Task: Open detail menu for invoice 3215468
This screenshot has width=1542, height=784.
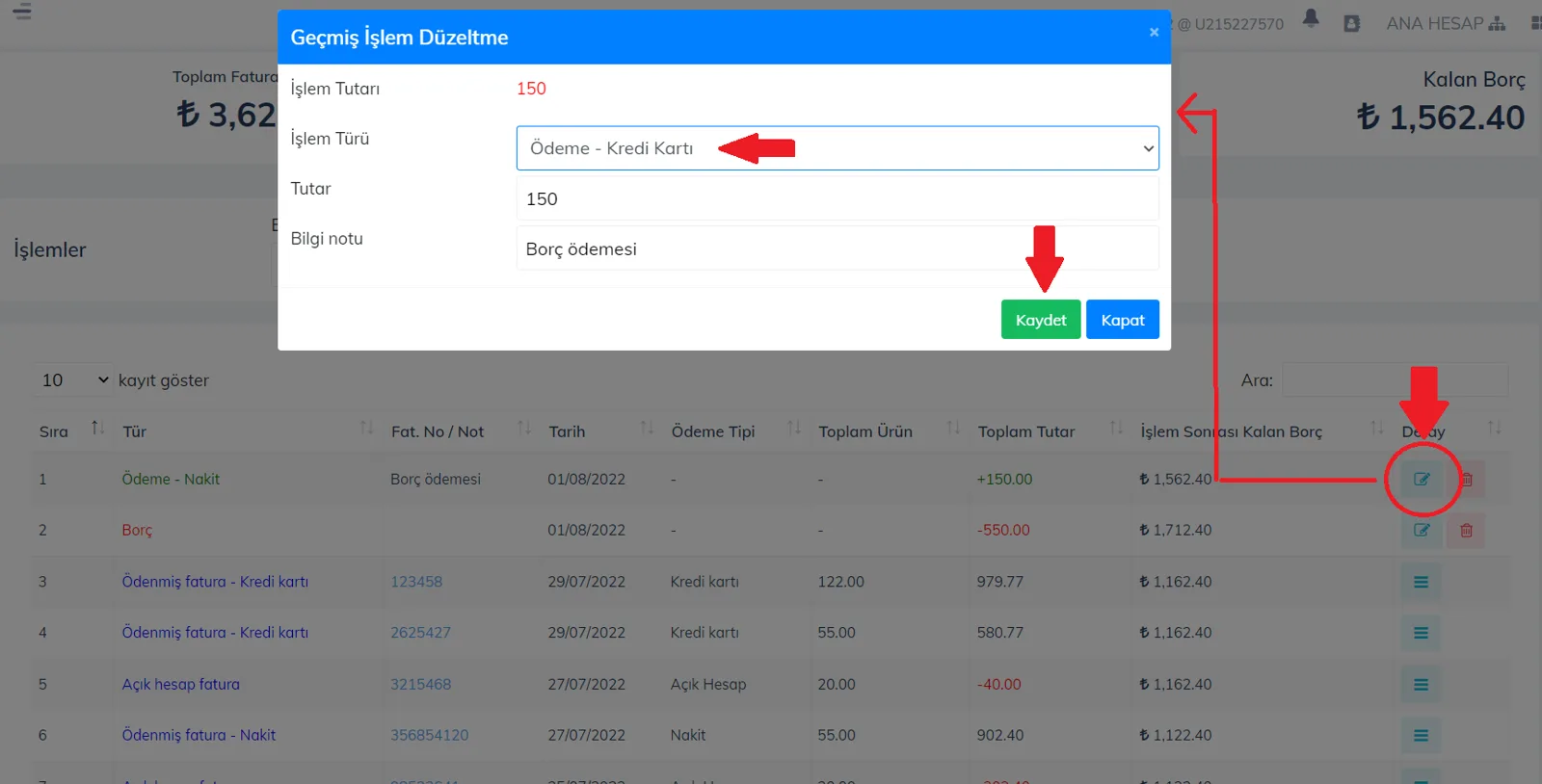Action: 1421,685
